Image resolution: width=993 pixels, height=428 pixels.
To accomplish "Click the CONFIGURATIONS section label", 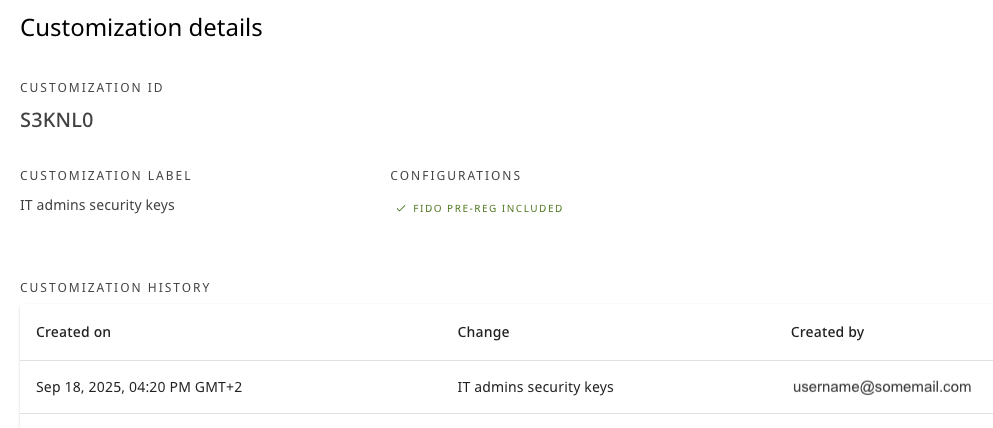I will 456,176.
